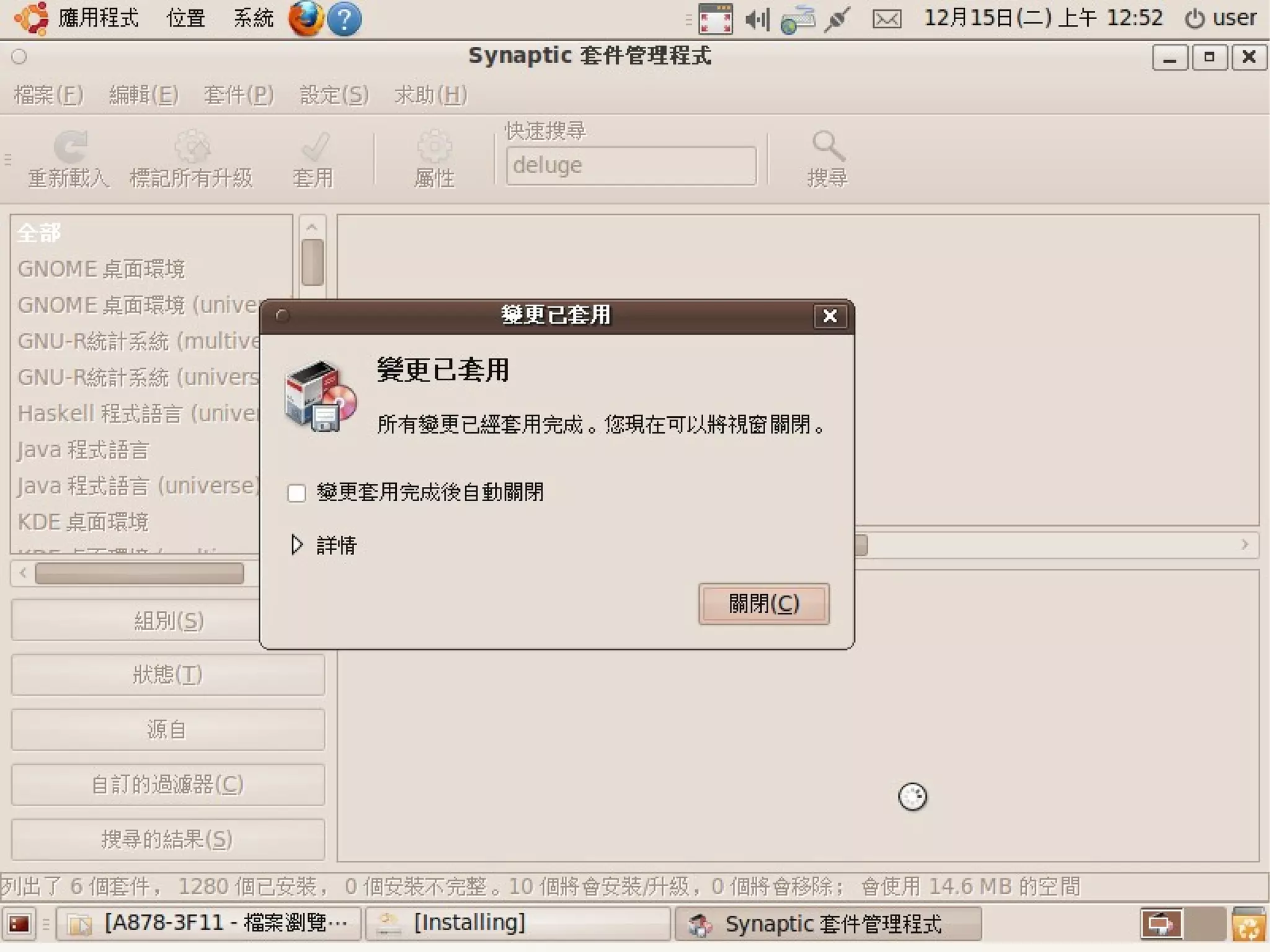This screenshot has width=1270, height=952.
Task: Click the volume speaker tray icon
Action: coord(758,19)
